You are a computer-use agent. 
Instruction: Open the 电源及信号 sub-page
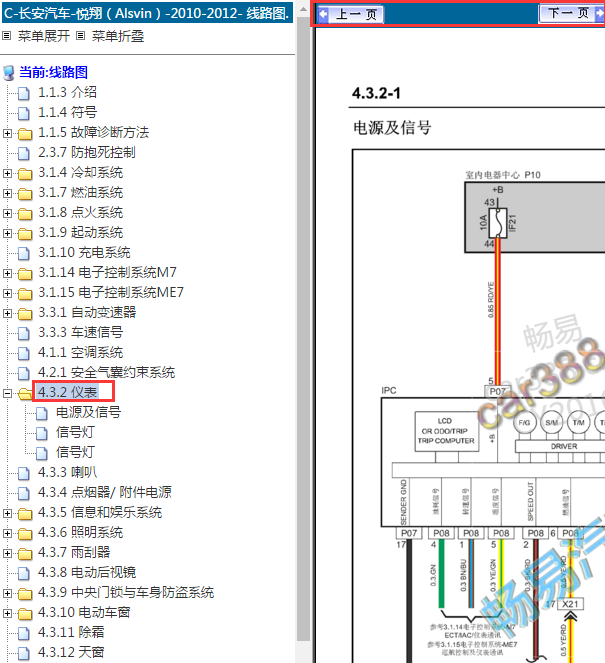point(88,412)
